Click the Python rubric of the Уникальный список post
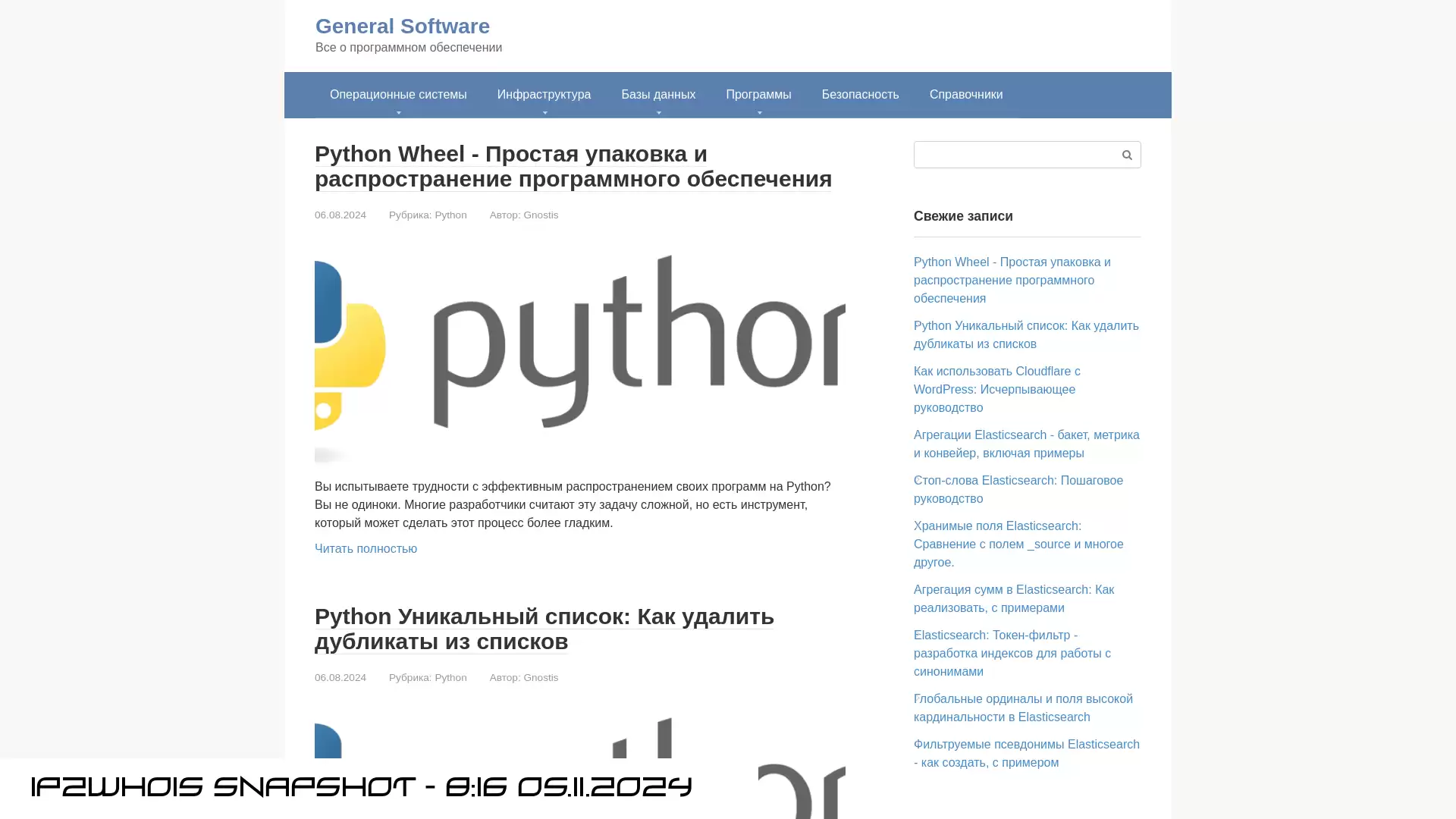 [450, 678]
